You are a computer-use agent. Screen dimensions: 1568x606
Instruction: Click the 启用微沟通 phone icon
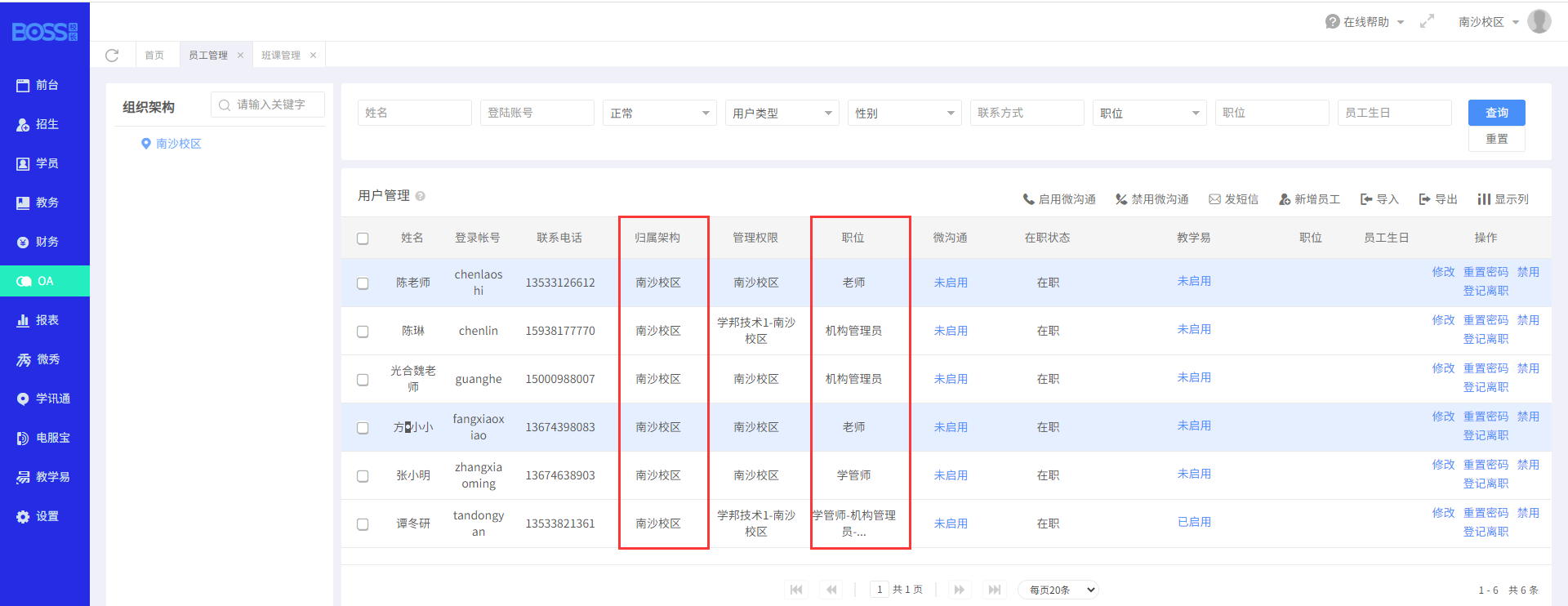[x=1029, y=199]
